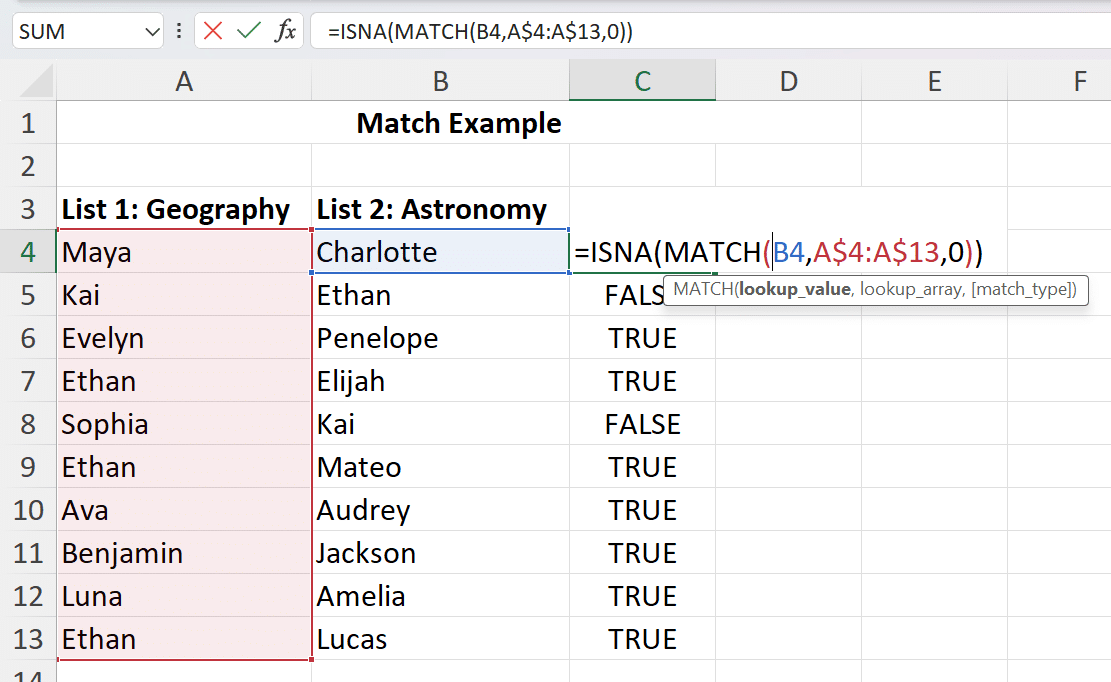1111x682 pixels.
Task: Click Ethan in cell A9
Action: pos(184,467)
